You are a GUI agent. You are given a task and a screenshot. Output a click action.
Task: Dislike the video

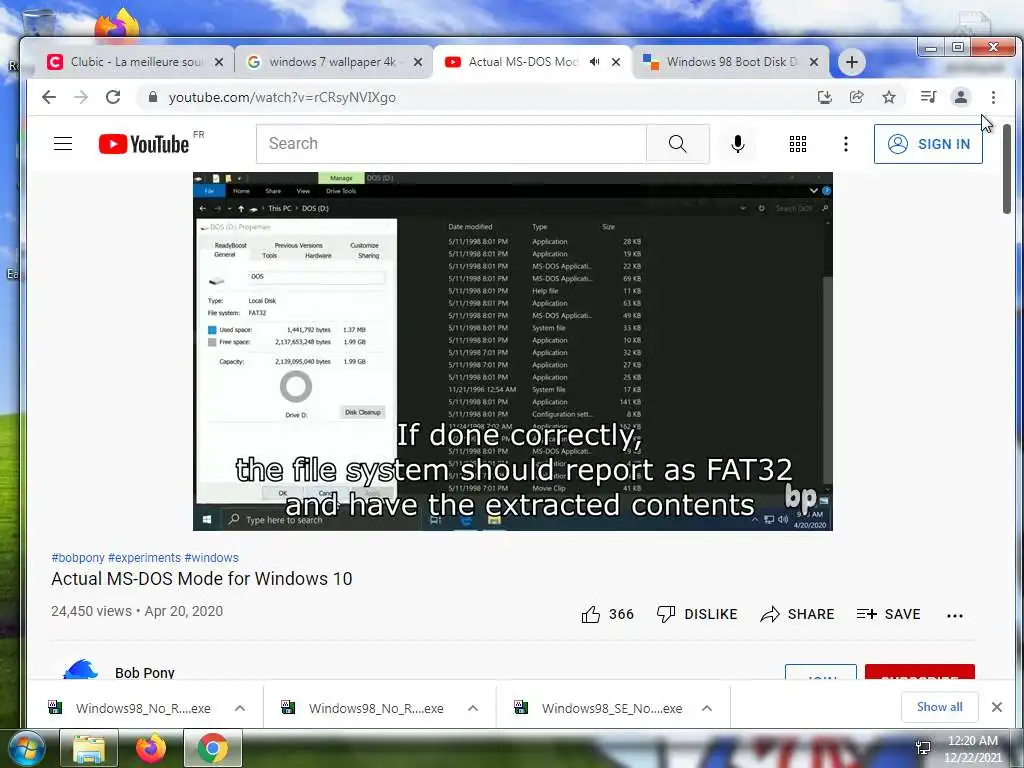tap(697, 614)
